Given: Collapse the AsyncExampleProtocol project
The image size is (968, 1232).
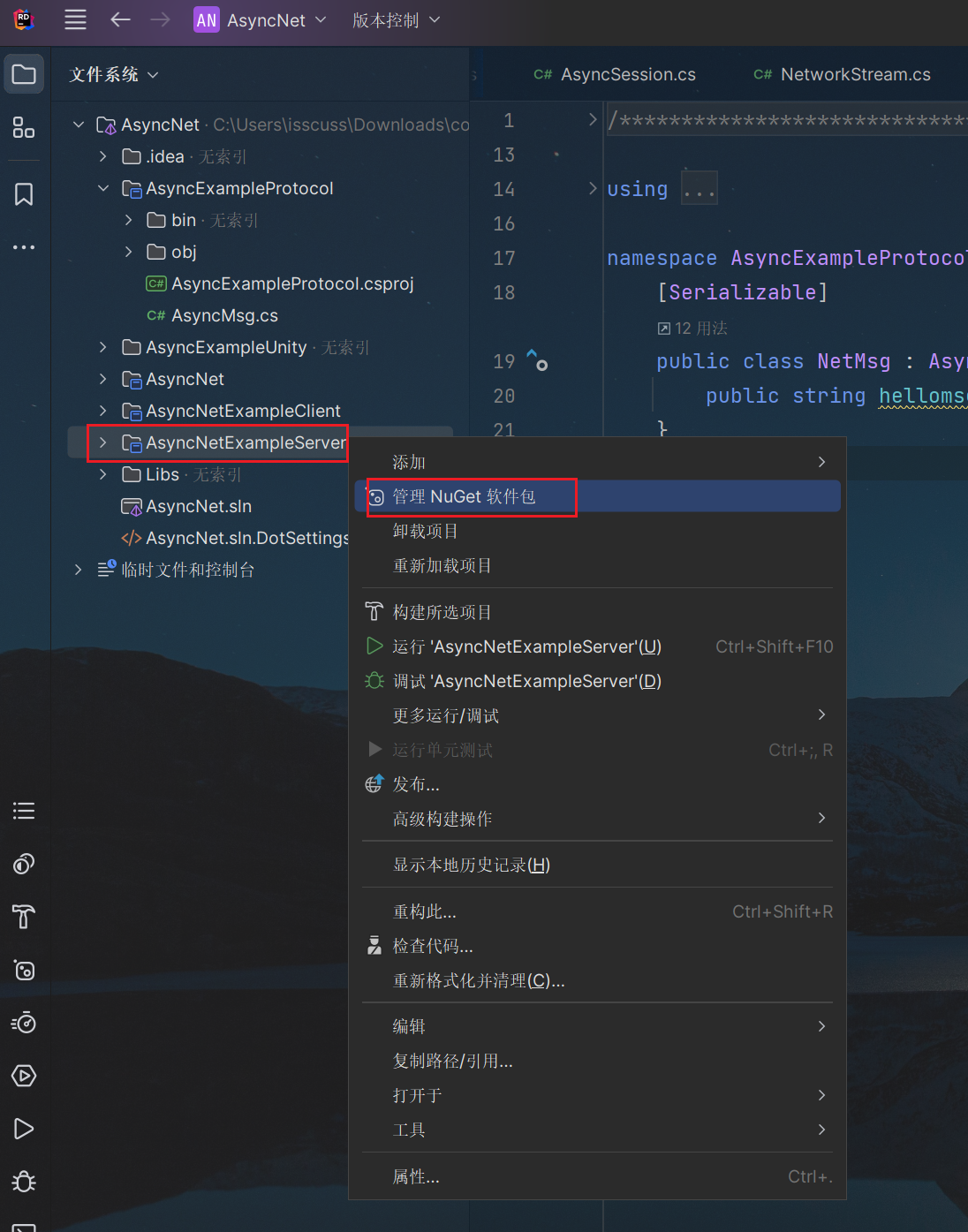Looking at the screenshot, I should click(103, 188).
